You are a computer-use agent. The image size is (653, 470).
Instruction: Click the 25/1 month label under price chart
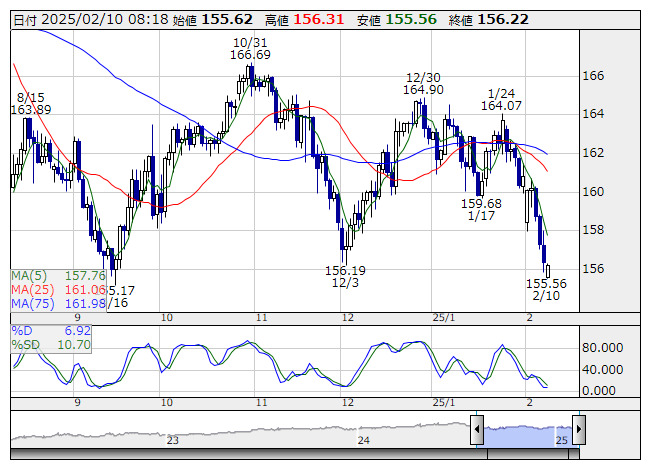coord(444,318)
